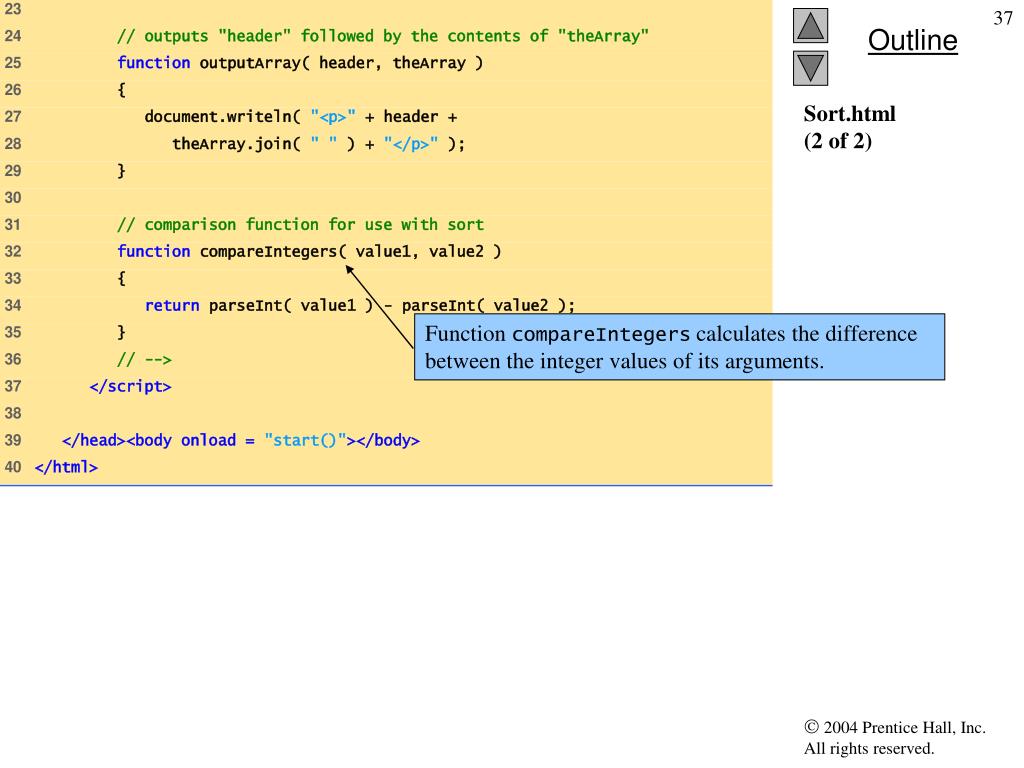Click opening brace on line 33
Viewport: 1024px width, 768px height.
tap(121, 279)
